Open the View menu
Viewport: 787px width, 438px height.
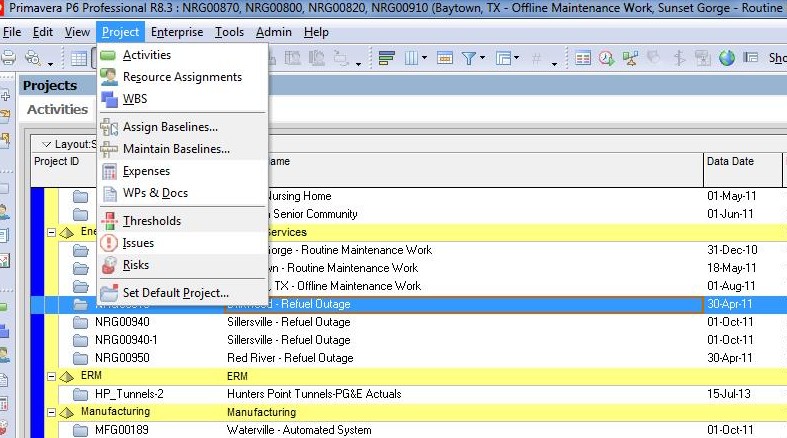click(77, 32)
